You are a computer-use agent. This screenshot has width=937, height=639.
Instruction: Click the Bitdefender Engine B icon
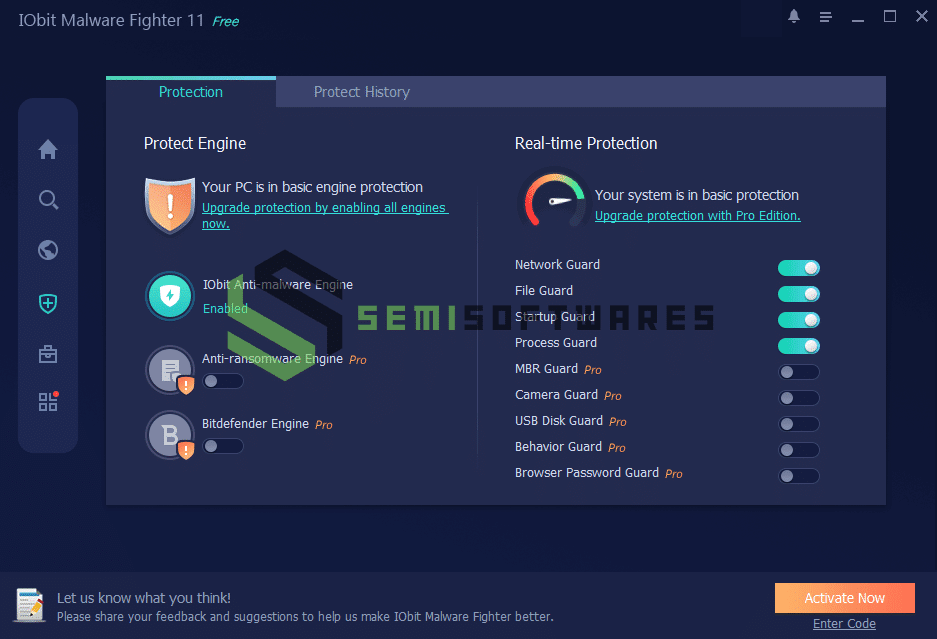tap(170, 435)
